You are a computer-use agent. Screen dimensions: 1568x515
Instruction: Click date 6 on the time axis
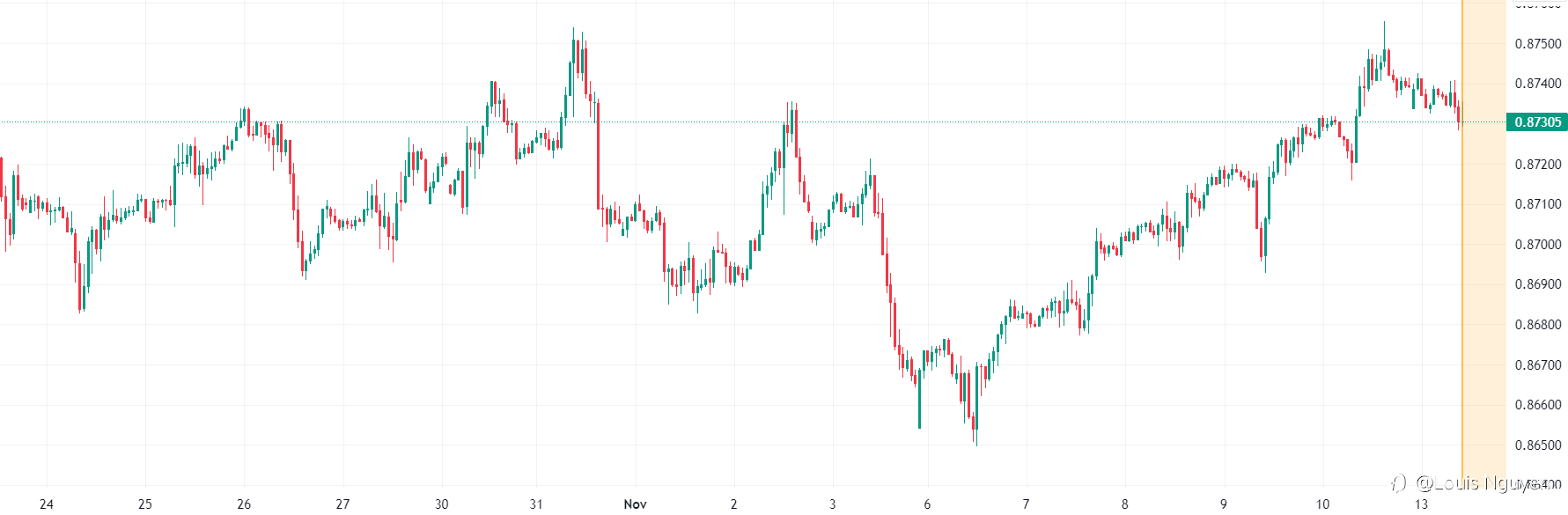click(x=927, y=504)
